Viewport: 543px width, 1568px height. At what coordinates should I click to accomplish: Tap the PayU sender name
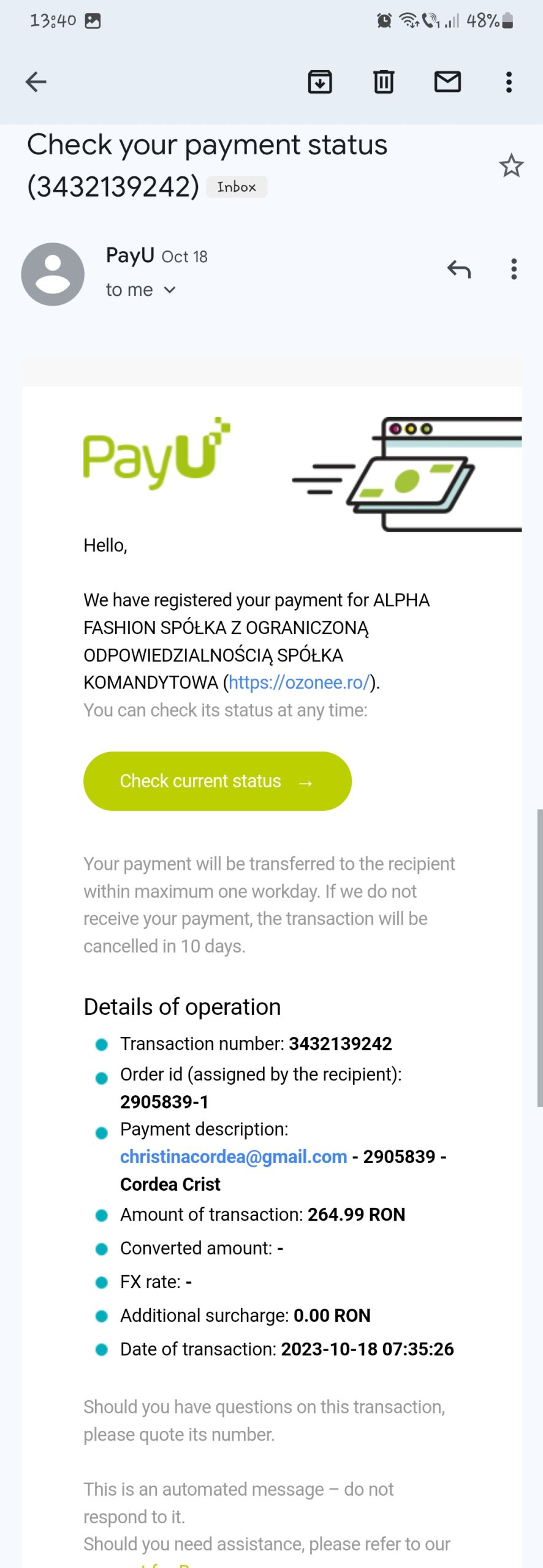point(130,255)
